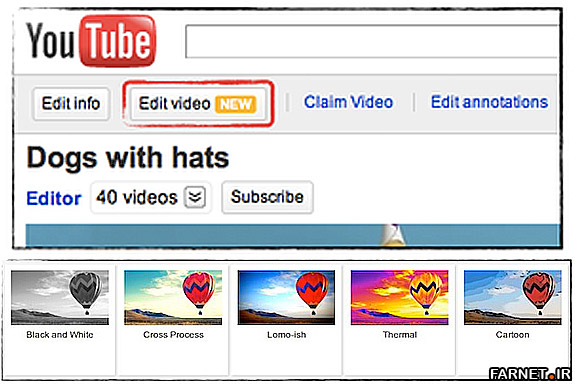
Task: Click the Subscribe button
Action: (267, 197)
